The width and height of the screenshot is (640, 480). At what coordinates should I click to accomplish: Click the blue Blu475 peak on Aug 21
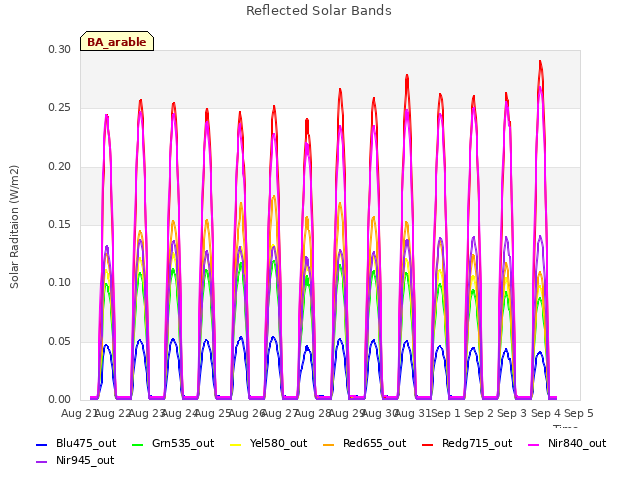[107, 346]
